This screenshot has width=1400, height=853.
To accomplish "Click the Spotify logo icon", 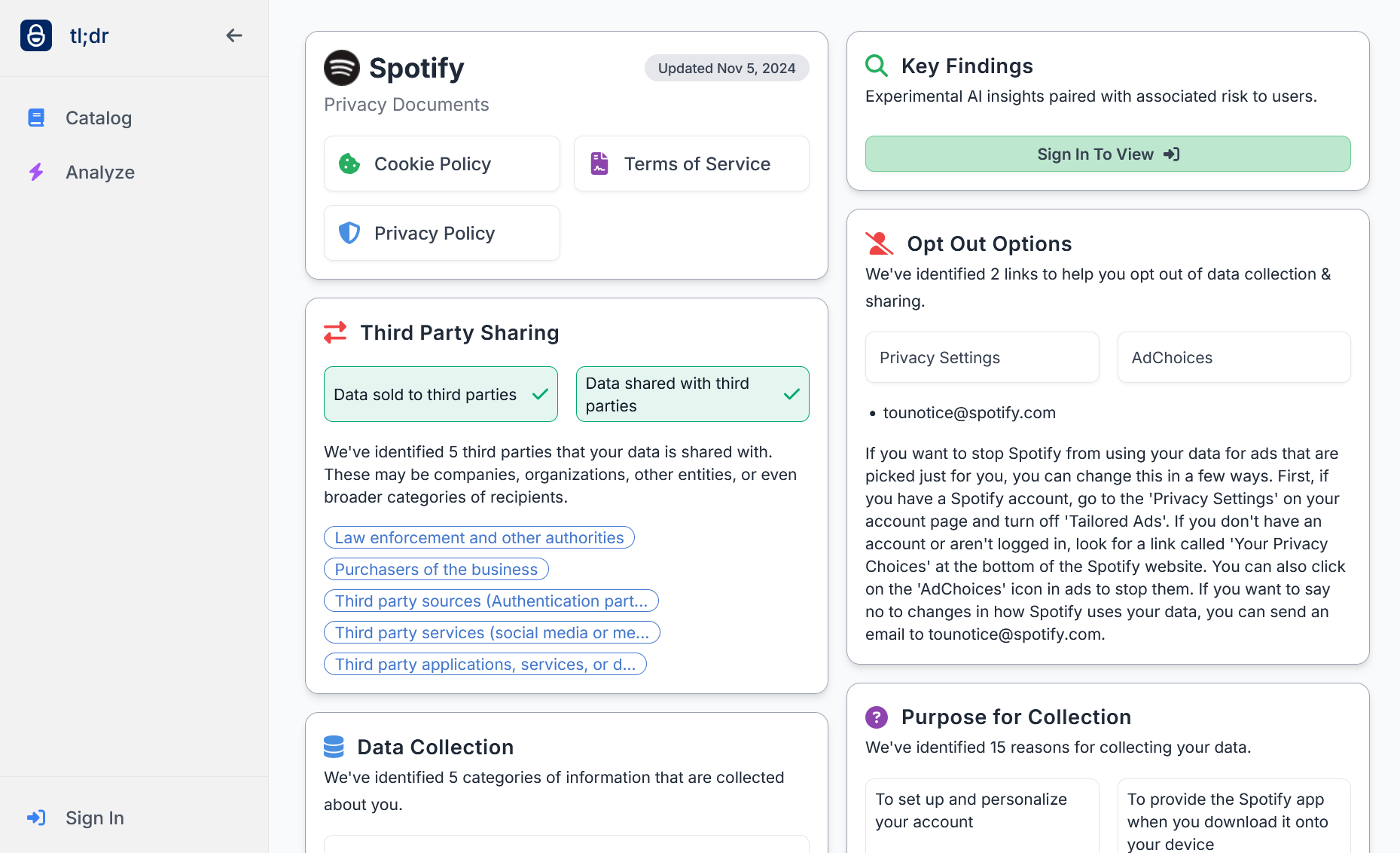I will click(x=342, y=68).
